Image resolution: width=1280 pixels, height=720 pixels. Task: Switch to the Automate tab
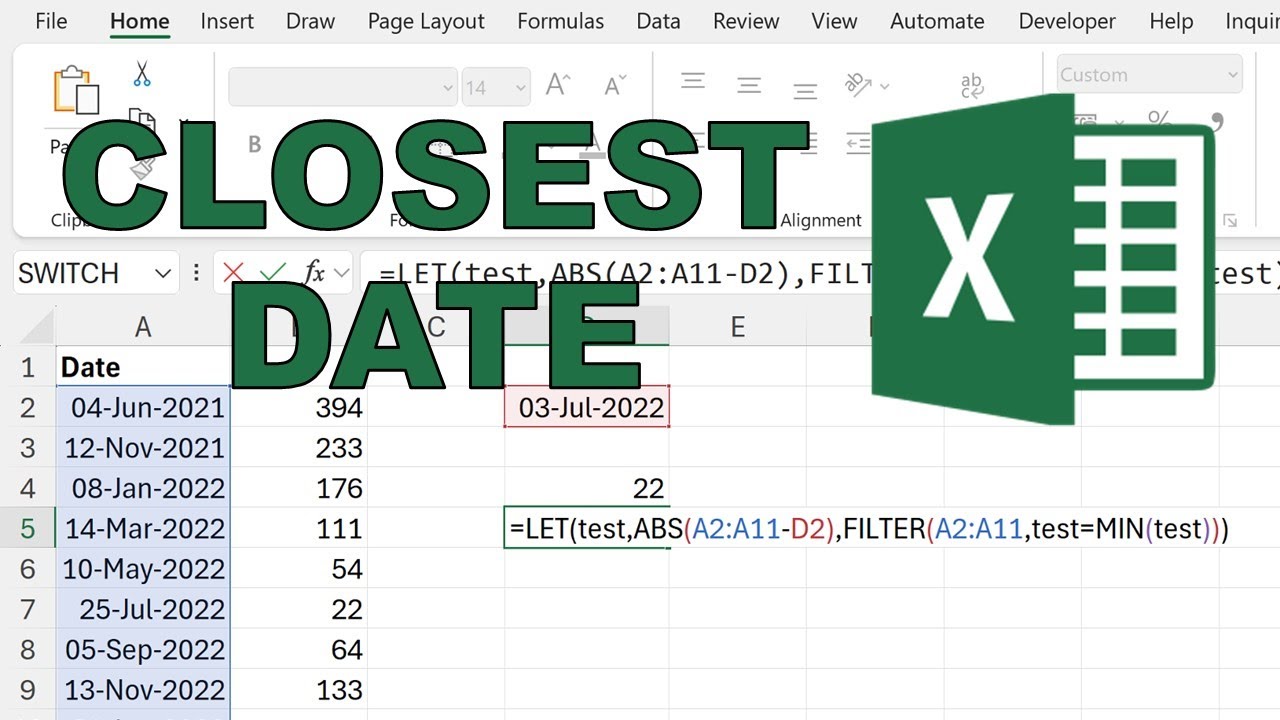tap(937, 21)
